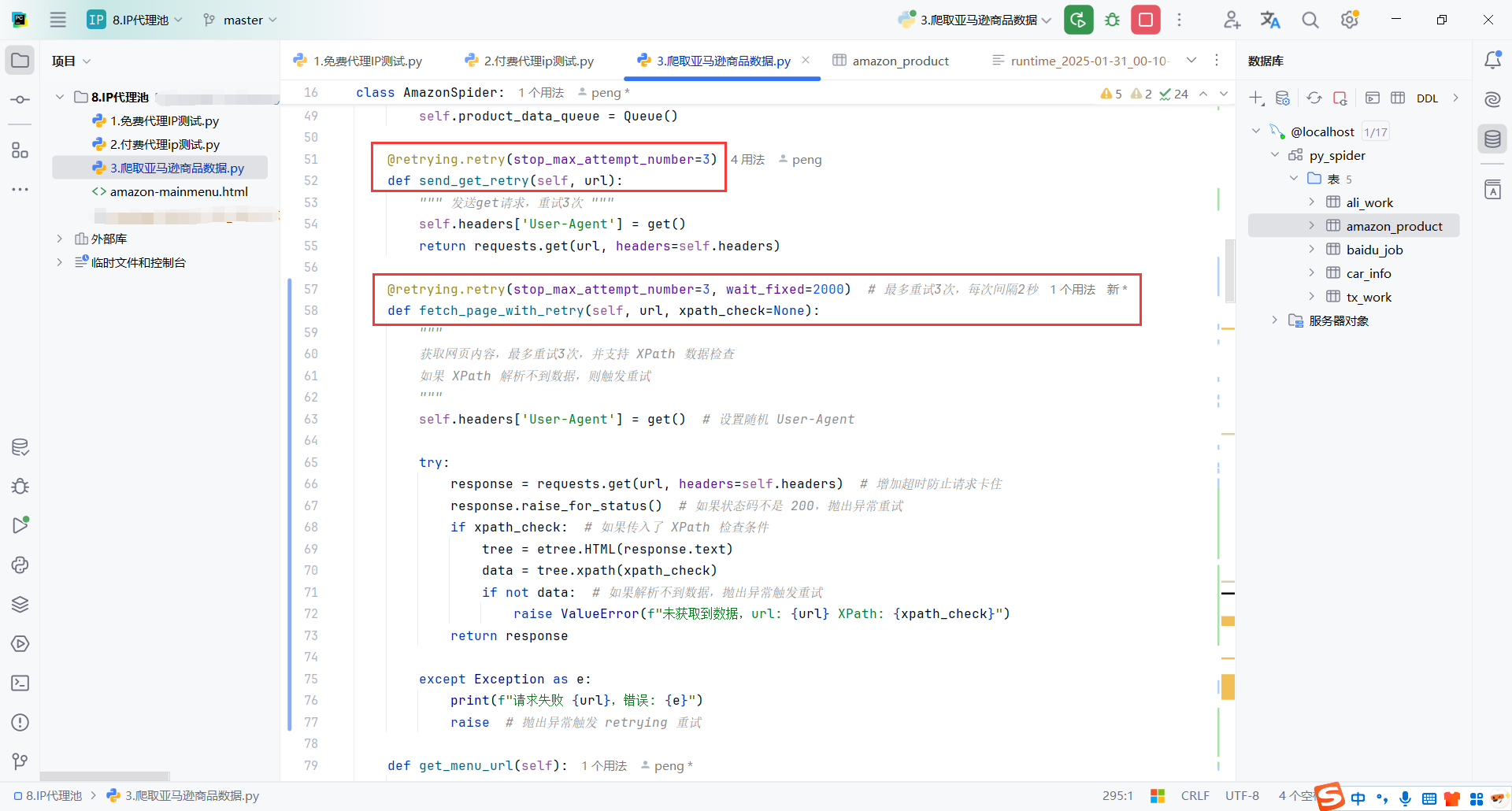Screen dimensions: 1512x811
Task: Add new data source plus icon
Action: [x=1256, y=98]
